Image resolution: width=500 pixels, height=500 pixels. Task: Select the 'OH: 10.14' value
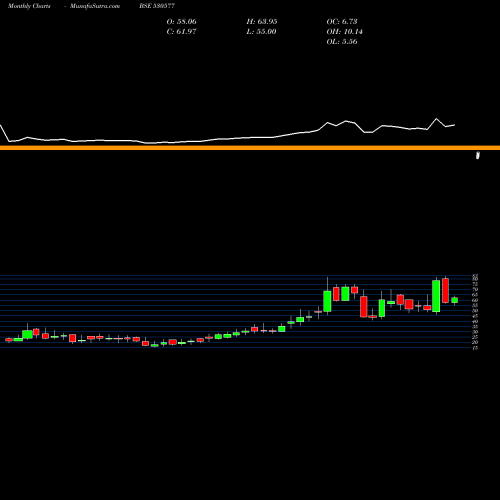pos(345,32)
